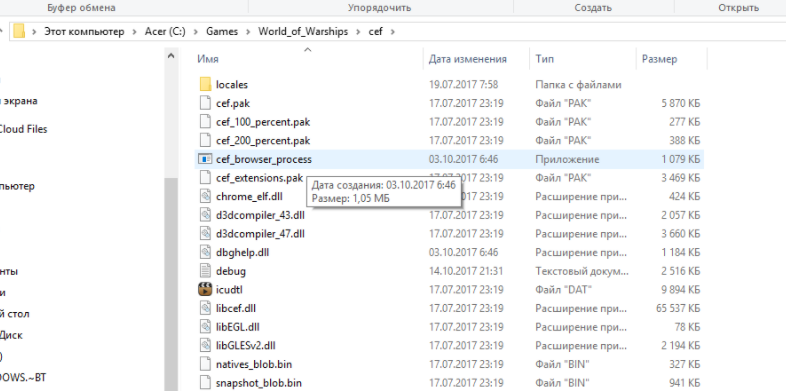Sort by Тип column header
This screenshot has width=786, height=391.
point(544,59)
